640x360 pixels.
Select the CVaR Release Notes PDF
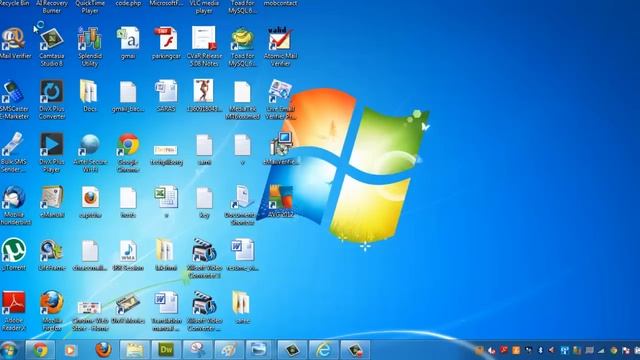click(x=204, y=39)
